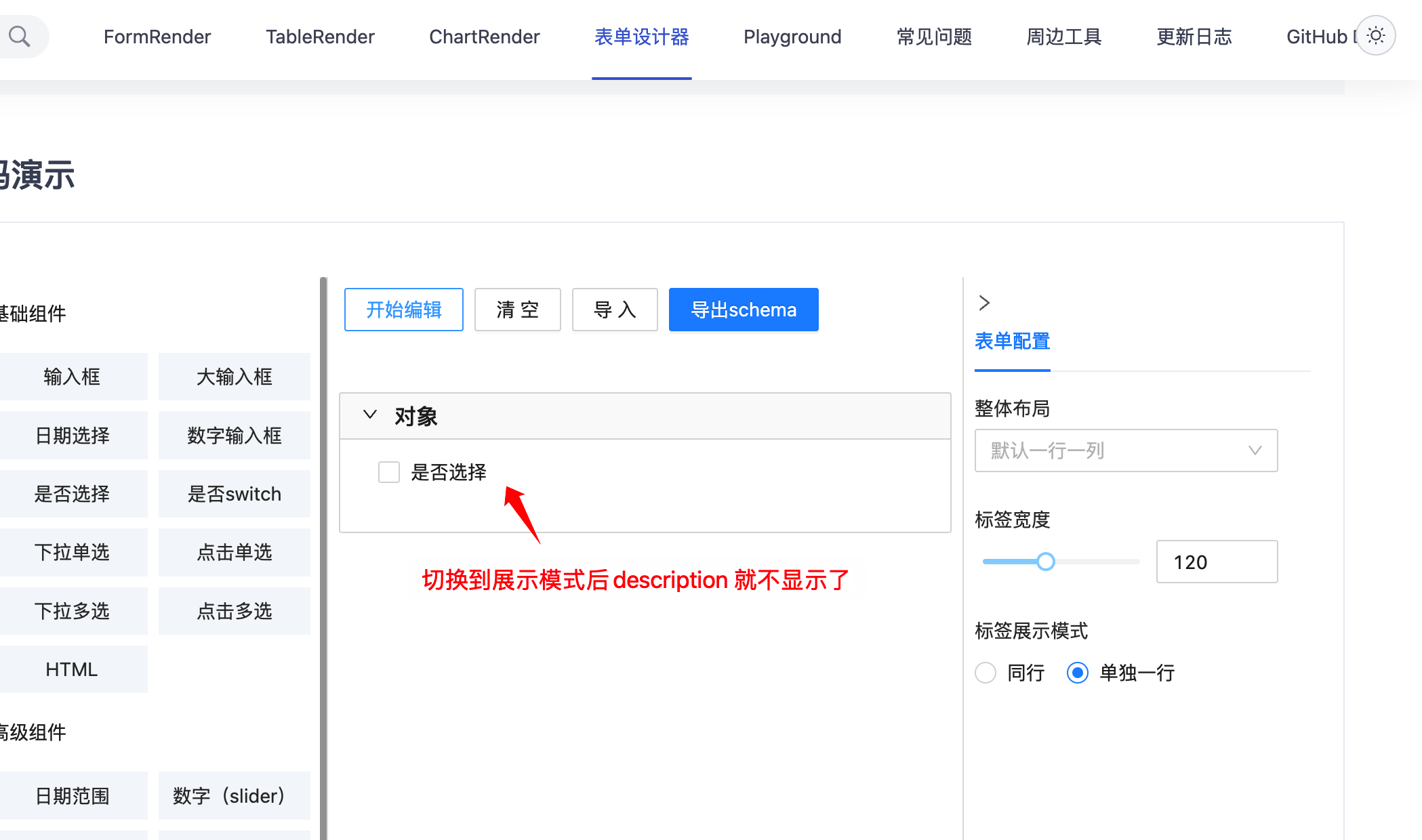Click the 对象 group title
The width and height of the screenshot is (1422, 840).
click(416, 416)
